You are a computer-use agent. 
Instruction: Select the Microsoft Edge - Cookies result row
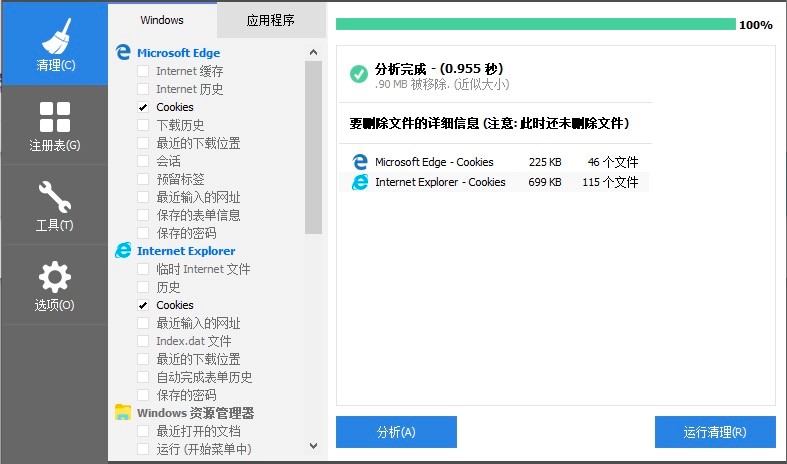(494, 162)
